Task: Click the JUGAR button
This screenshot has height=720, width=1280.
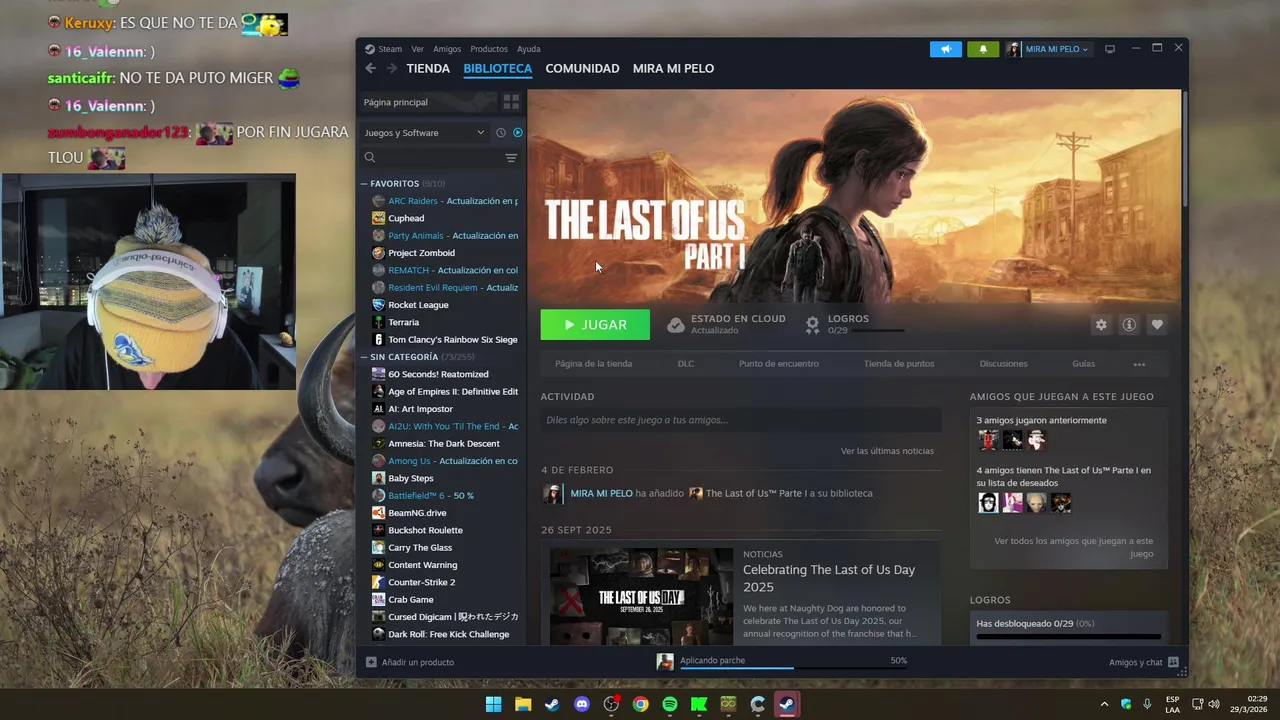Action: [595, 325]
